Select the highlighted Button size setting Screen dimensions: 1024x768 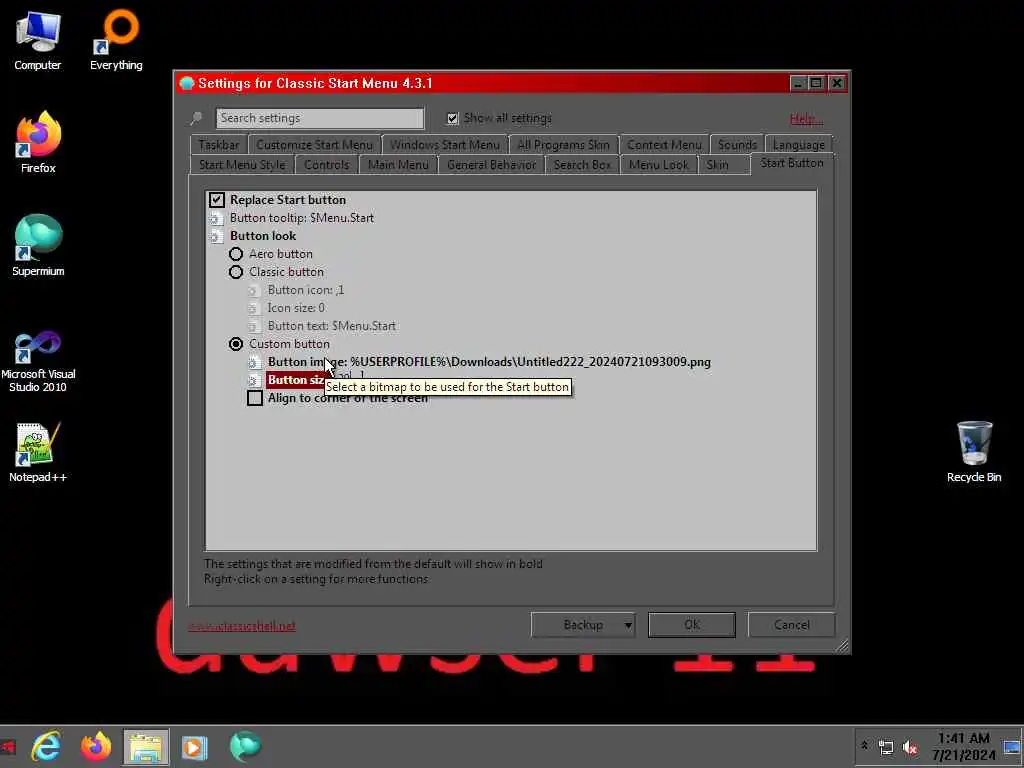tap(296, 380)
